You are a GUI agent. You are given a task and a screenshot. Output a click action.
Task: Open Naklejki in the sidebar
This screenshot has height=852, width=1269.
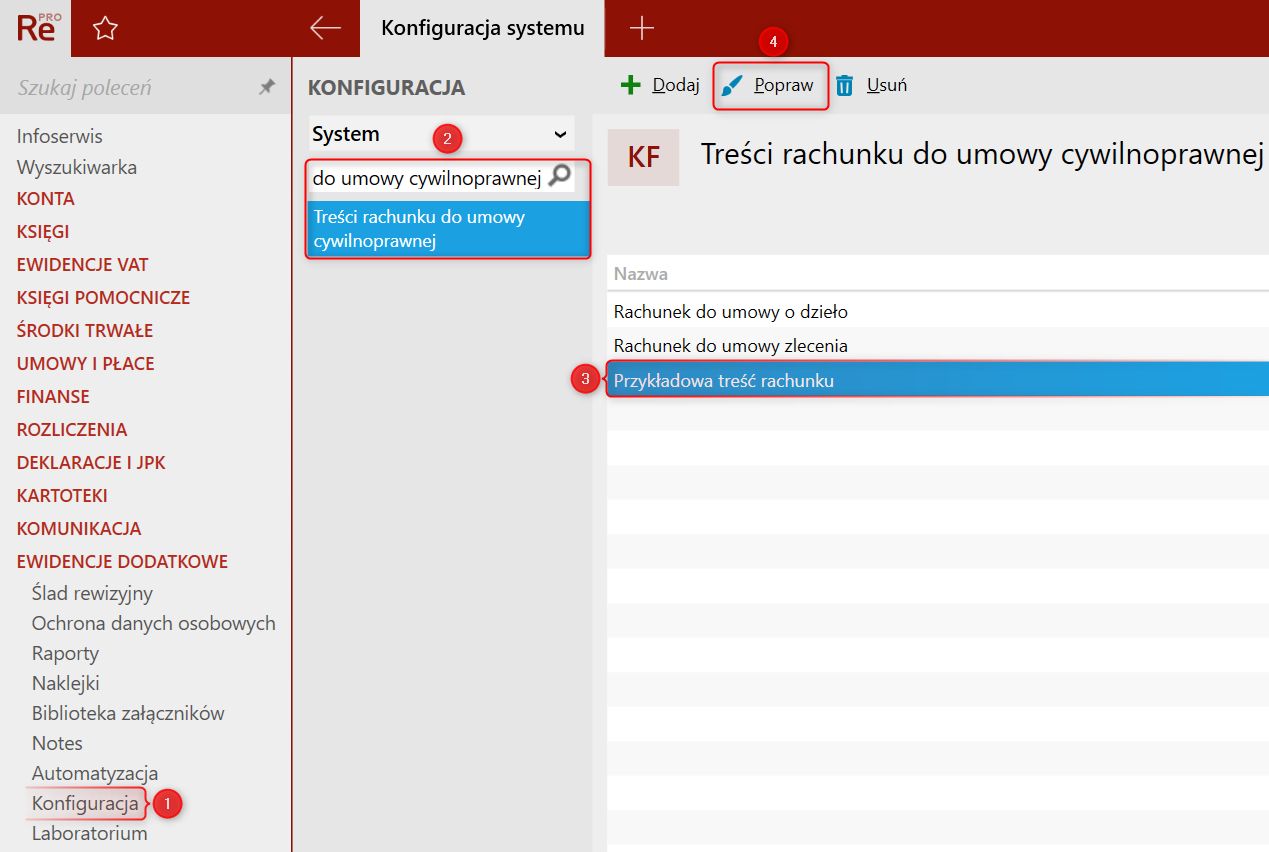coord(66,684)
